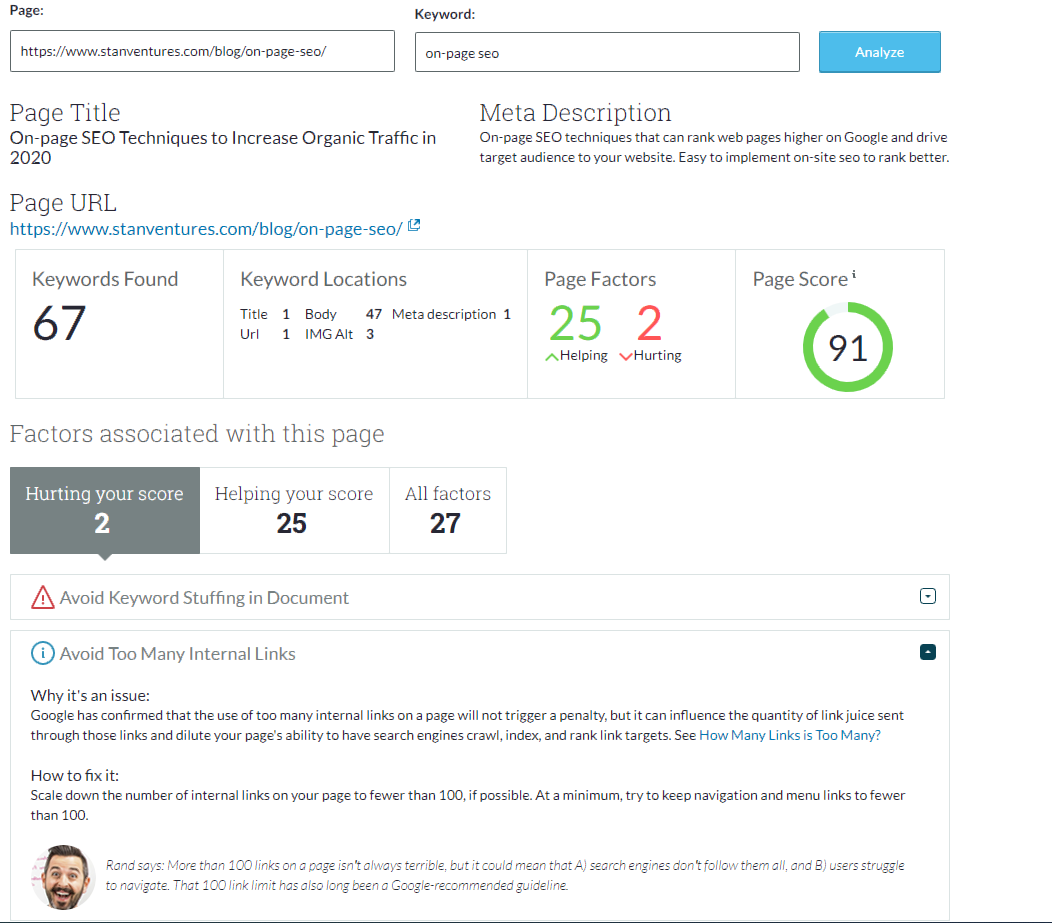Collapse the Avoid Too Many Internal Links arrow
The width and height of the screenshot is (1052, 923).
coord(927,653)
